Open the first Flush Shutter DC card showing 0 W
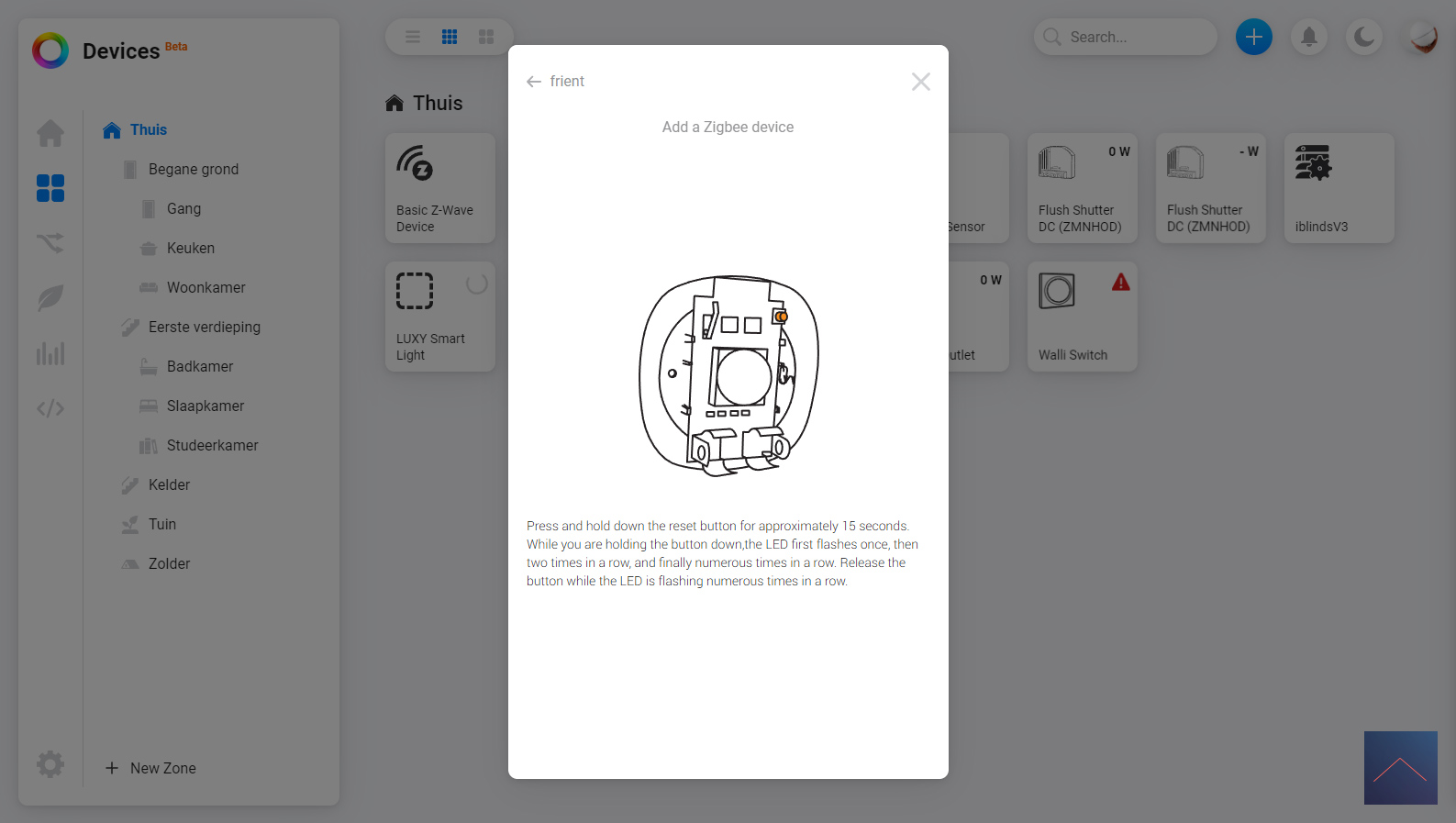 tap(1083, 188)
